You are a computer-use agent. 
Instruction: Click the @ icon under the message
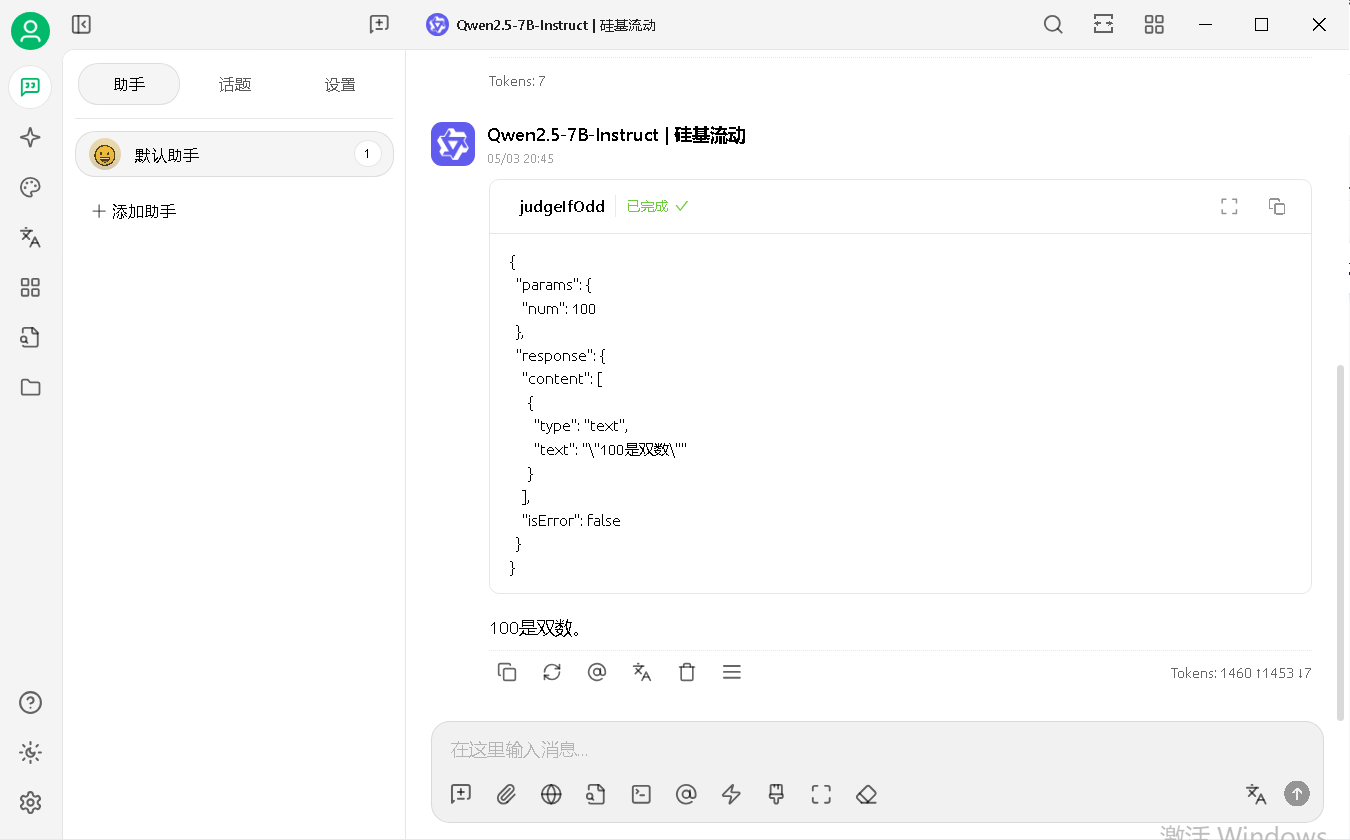pos(597,672)
